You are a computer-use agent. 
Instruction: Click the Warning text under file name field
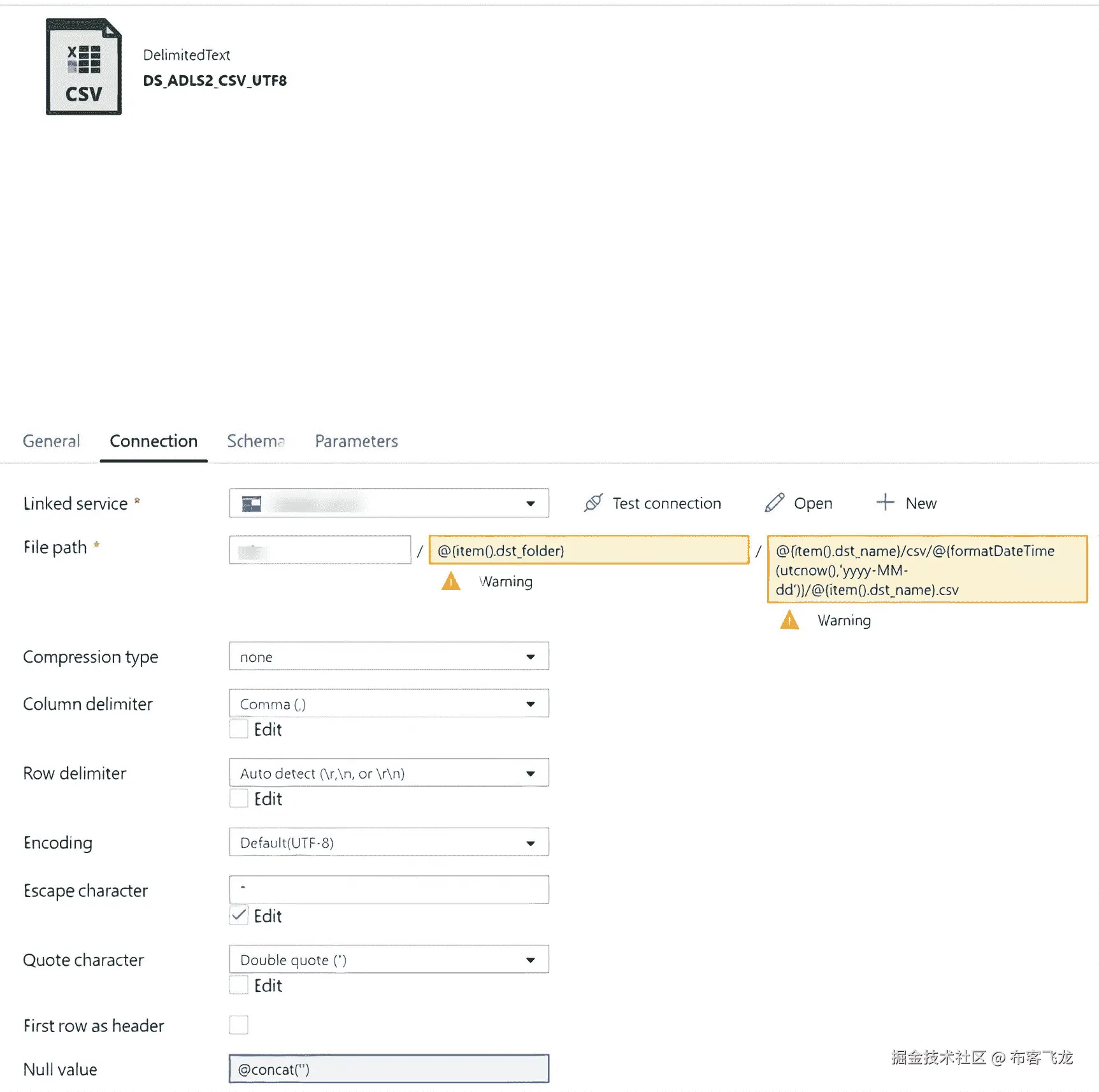(x=844, y=620)
